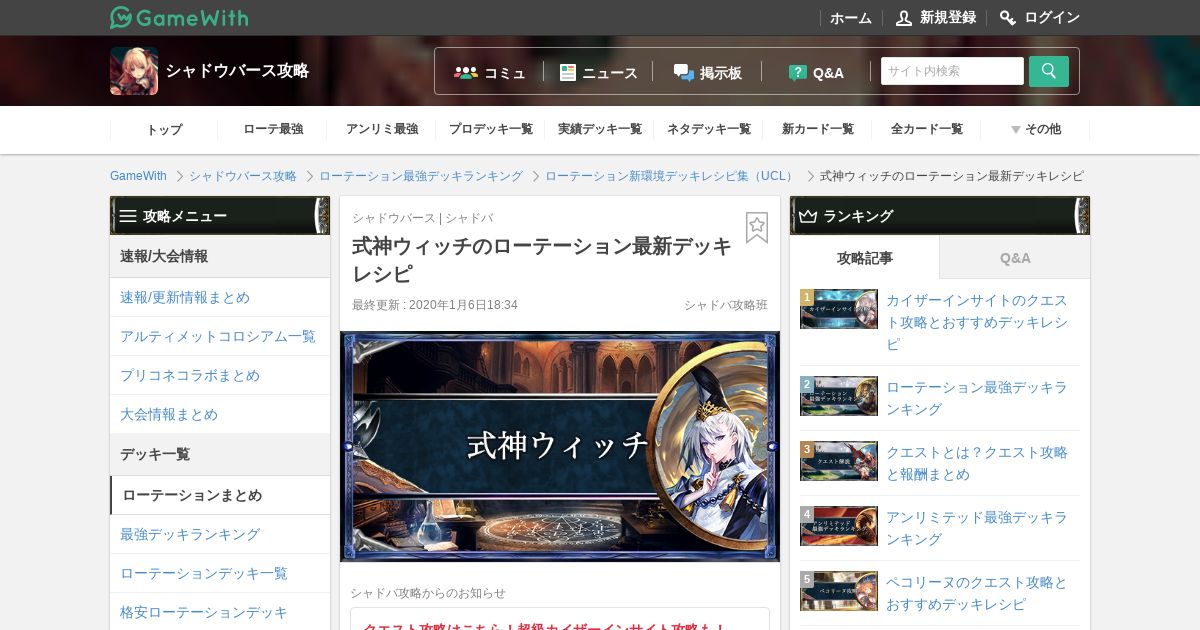Click the 新規登録 link
The image size is (1200, 630).
pos(948,18)
